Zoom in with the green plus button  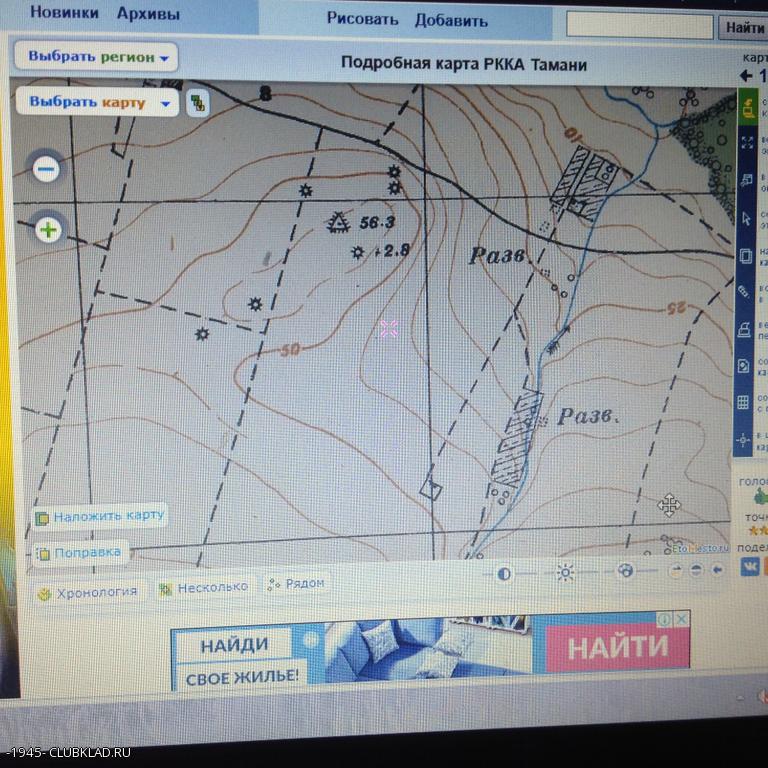tap(48, 230)
